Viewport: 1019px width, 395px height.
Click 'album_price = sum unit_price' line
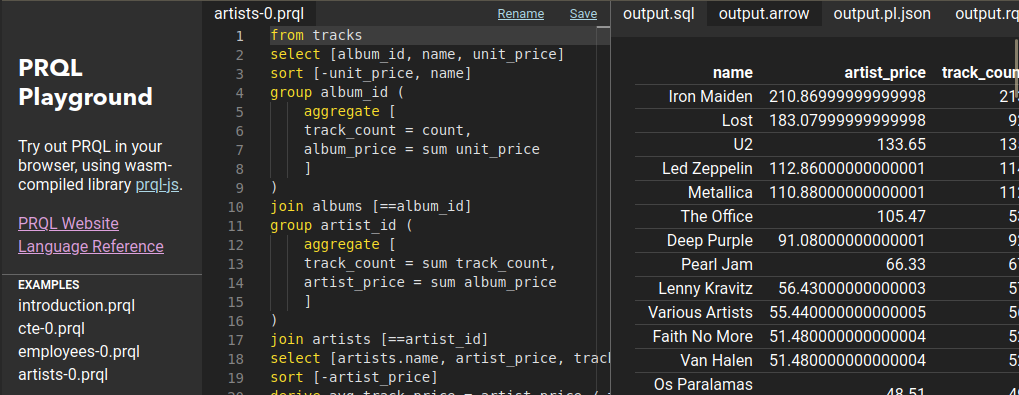[x=422, y=149]
